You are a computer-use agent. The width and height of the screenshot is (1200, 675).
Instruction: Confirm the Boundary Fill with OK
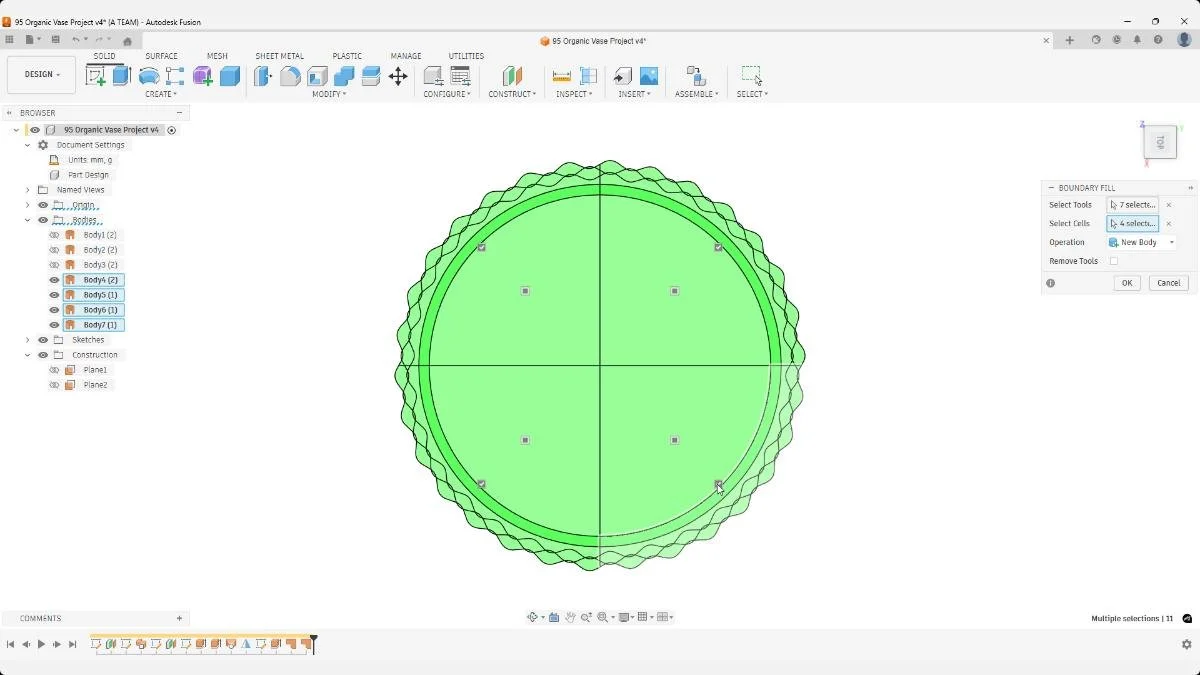point(1126,282)
